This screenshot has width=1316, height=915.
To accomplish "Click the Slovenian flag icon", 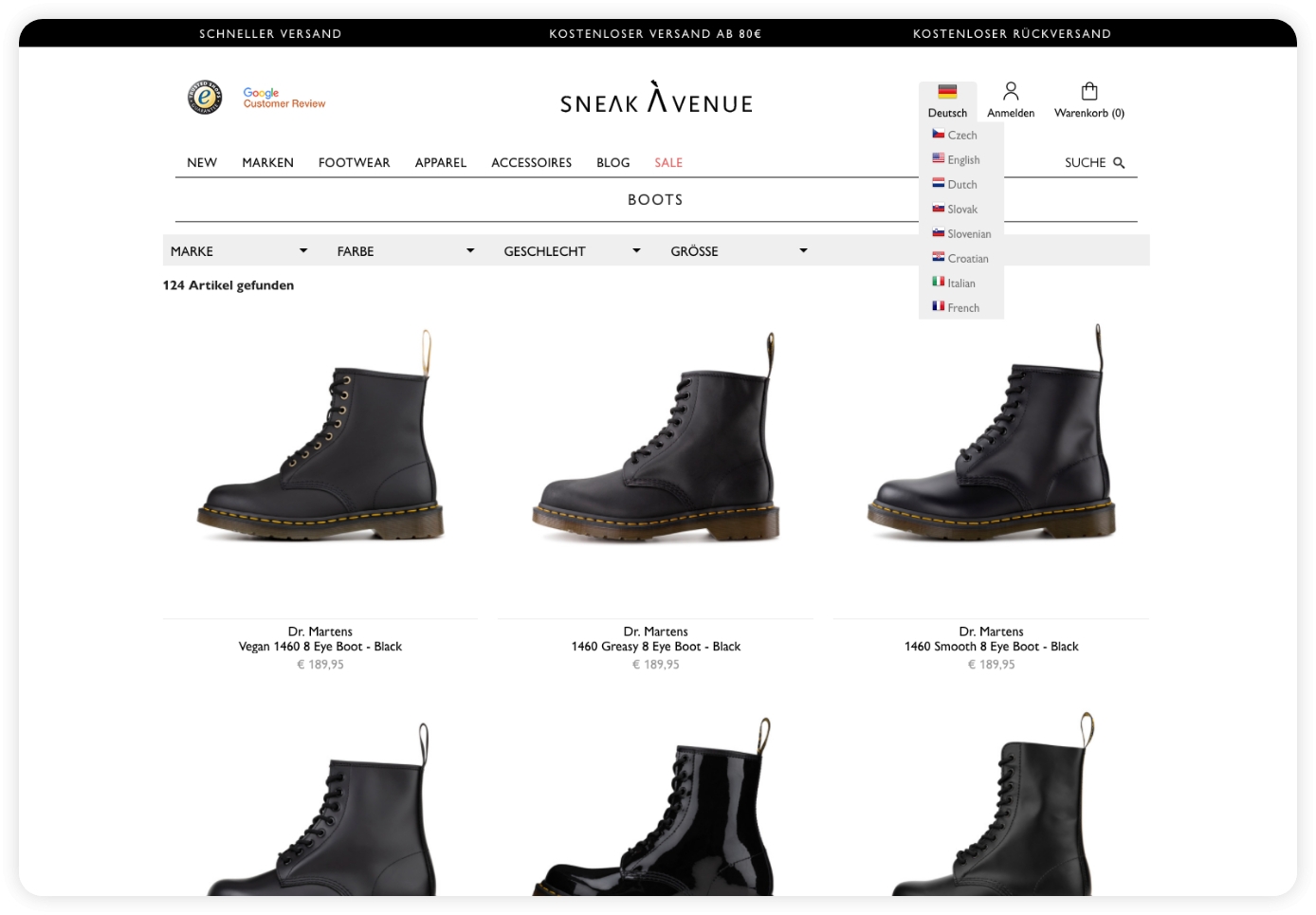I will pos(939,233).
